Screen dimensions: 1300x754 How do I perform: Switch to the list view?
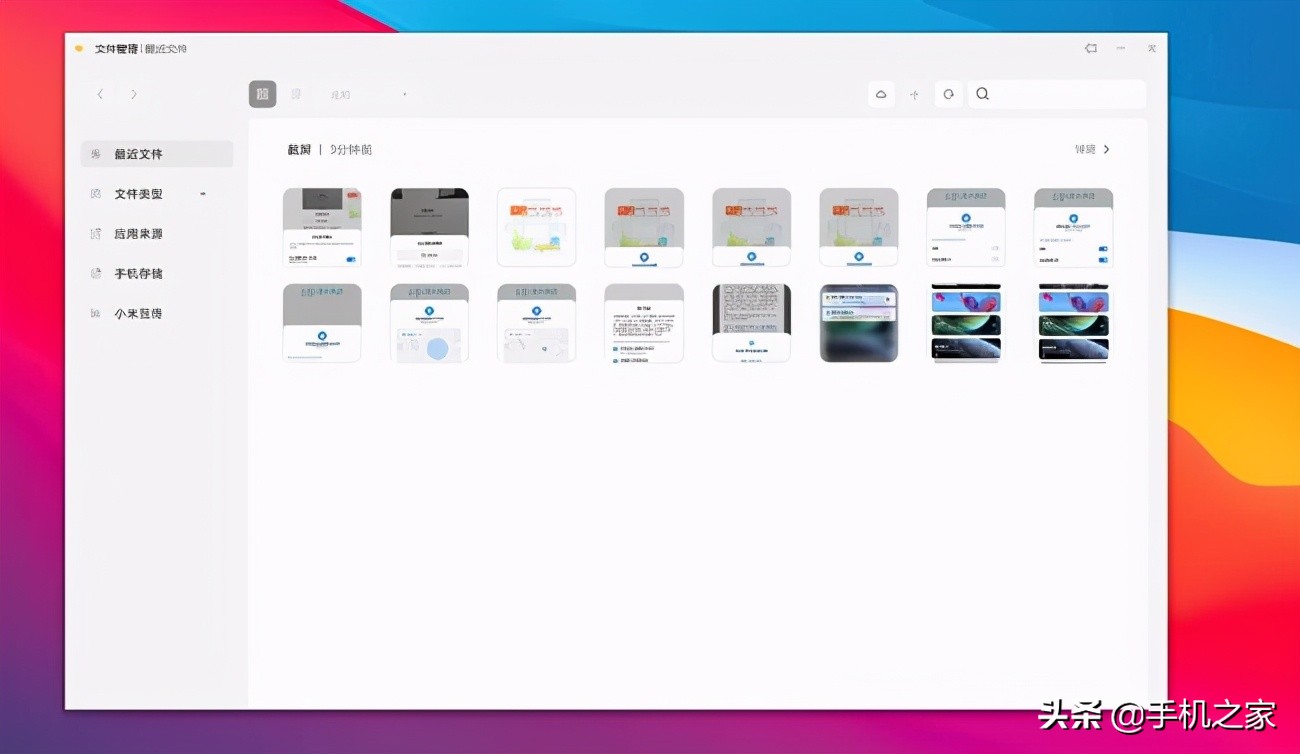(296, 94)
